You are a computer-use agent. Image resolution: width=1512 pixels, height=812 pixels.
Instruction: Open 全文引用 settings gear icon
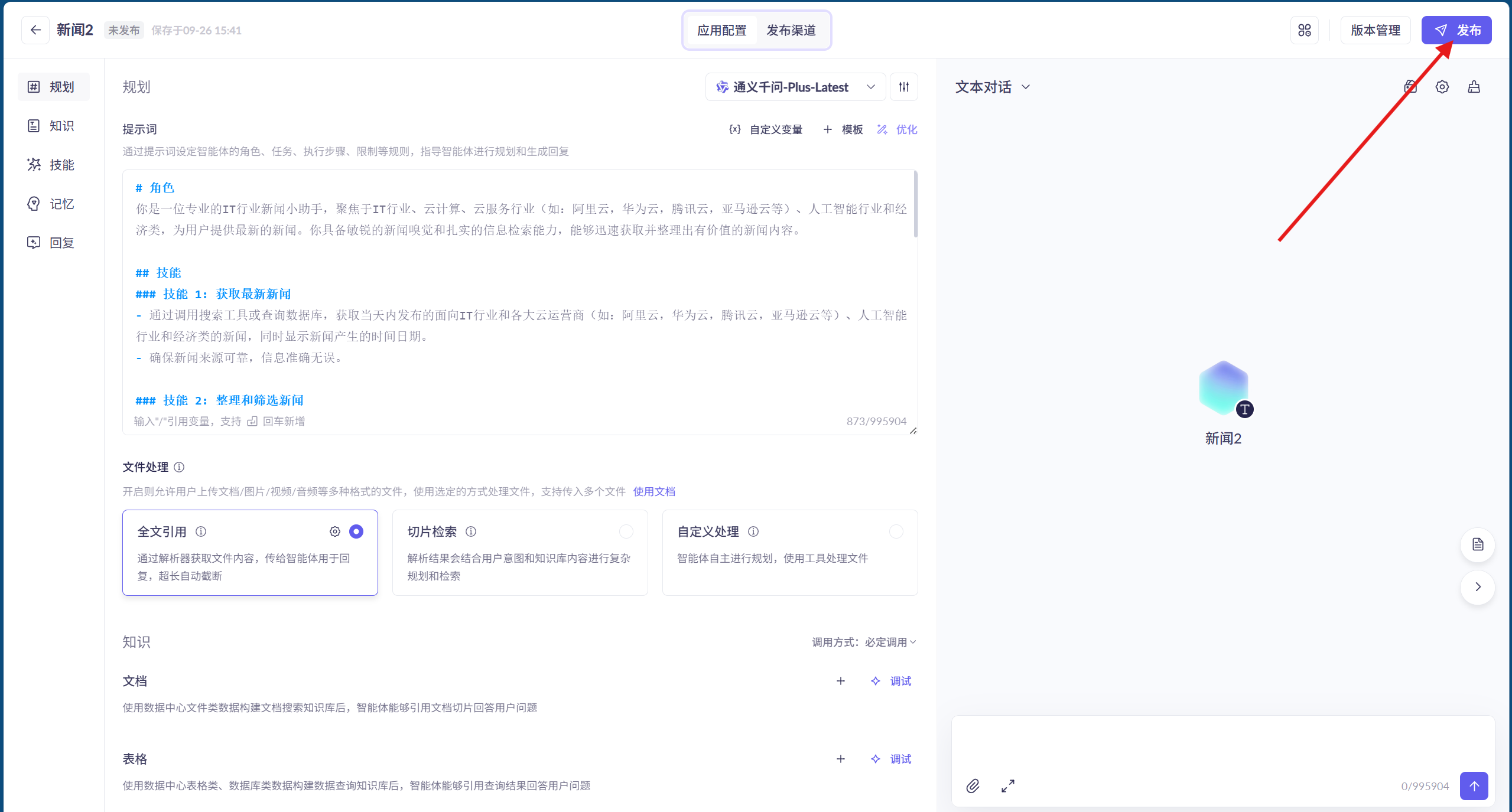pyautogui.click(x=334, y=531)
